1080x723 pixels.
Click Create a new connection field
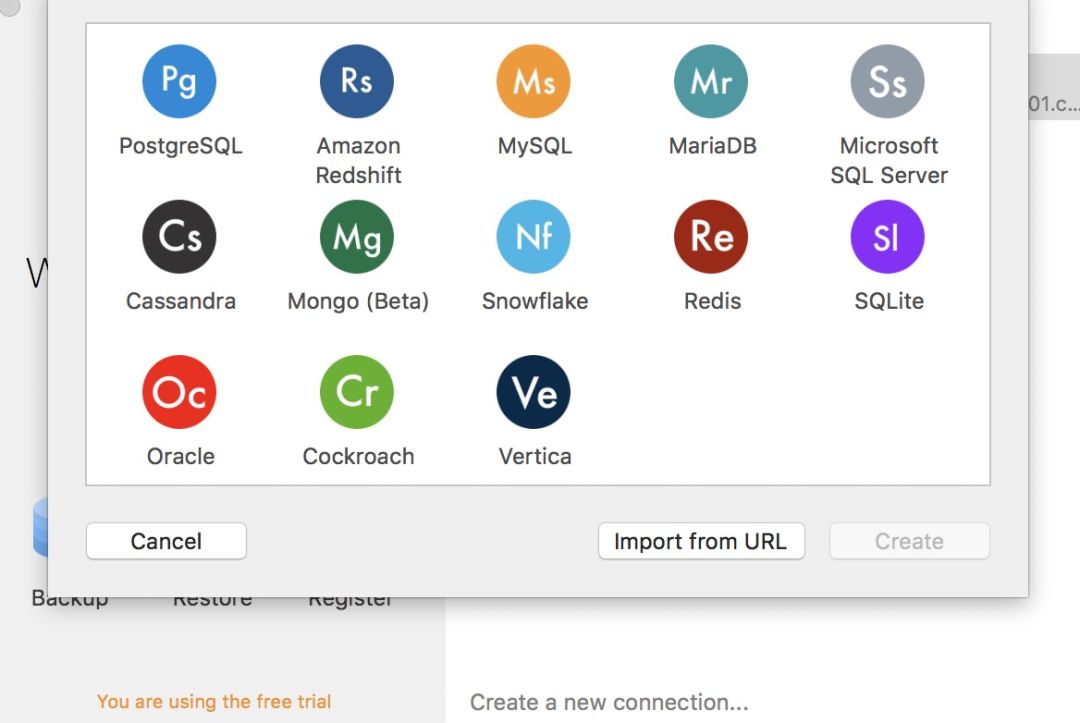point(609,702)
